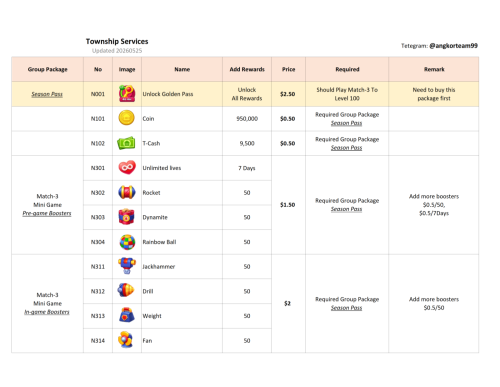Click Need to buy this package first remark
The height and width of the screenshot is (387, 500).
pos(434,94)
